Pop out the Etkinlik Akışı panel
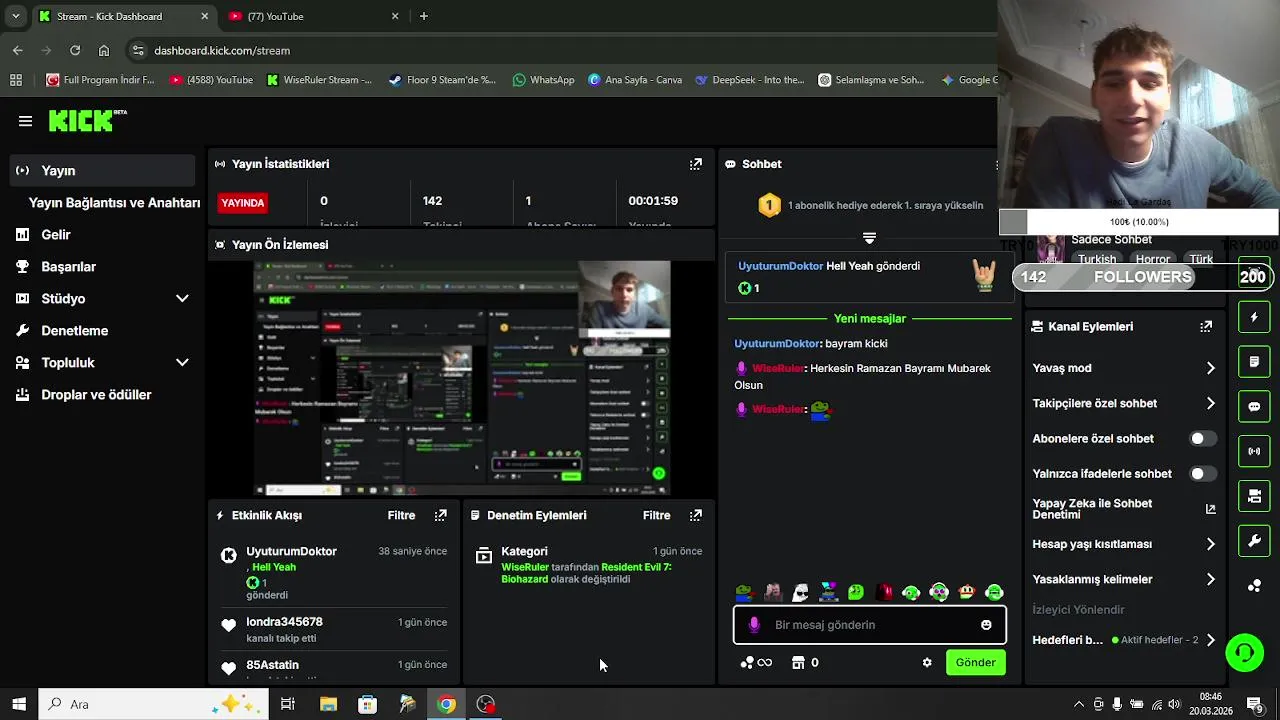This screenshot has height=720, width=1280. [x=440, y=515]
